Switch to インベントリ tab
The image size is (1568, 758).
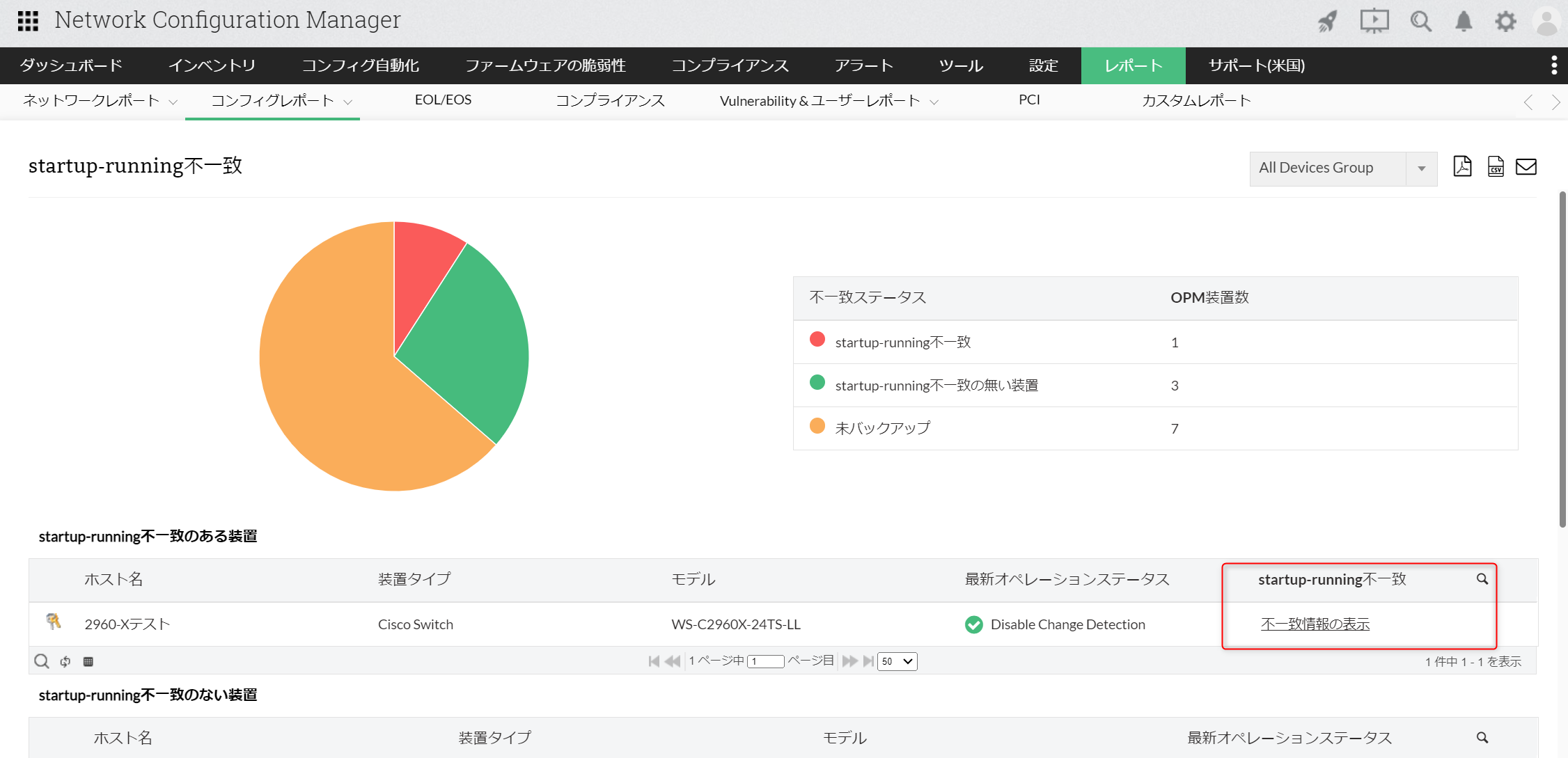(x=212, y=65)
